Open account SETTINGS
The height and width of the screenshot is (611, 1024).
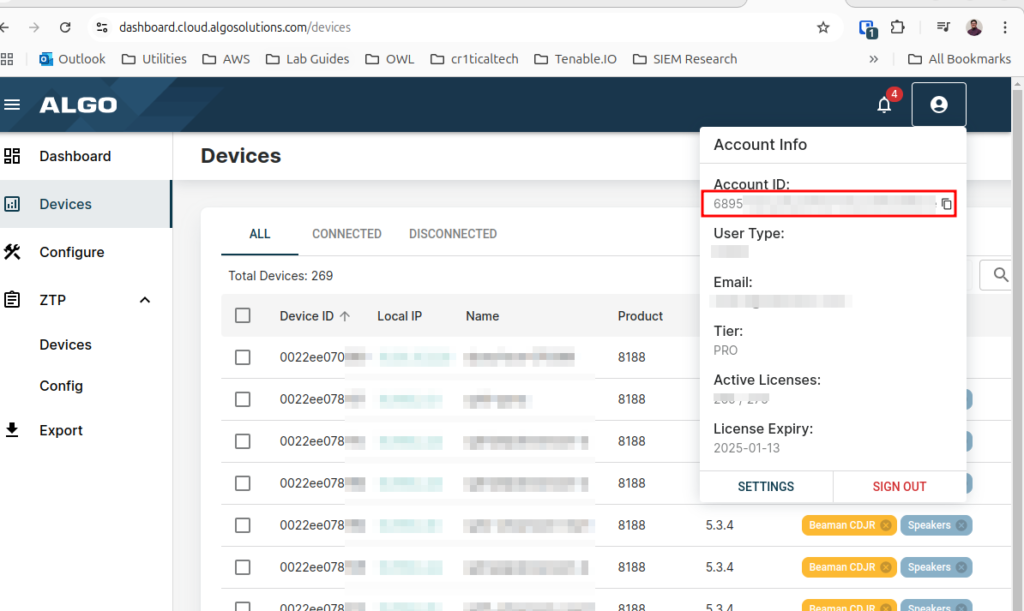click(x=765, y=486)
